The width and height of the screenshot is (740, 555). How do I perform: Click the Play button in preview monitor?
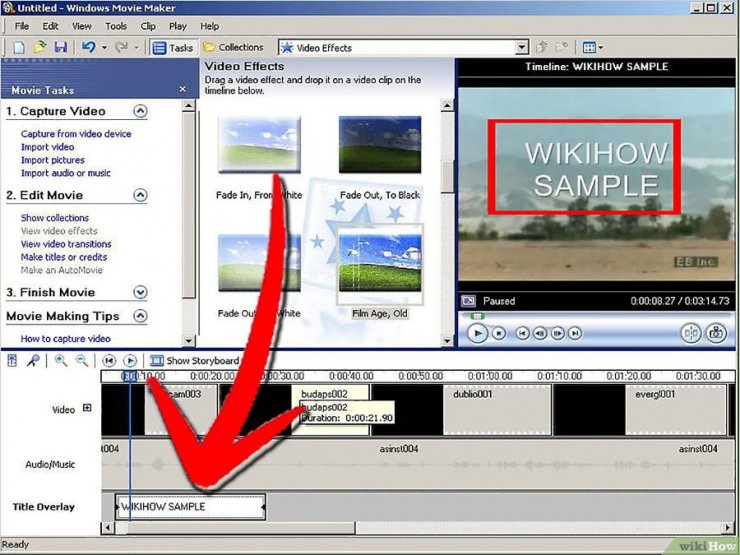click(x=477, y=333)
